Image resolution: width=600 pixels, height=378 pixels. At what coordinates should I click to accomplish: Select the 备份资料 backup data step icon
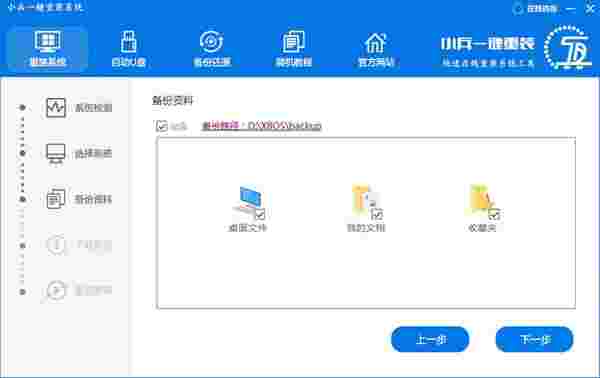coord(56,199)
